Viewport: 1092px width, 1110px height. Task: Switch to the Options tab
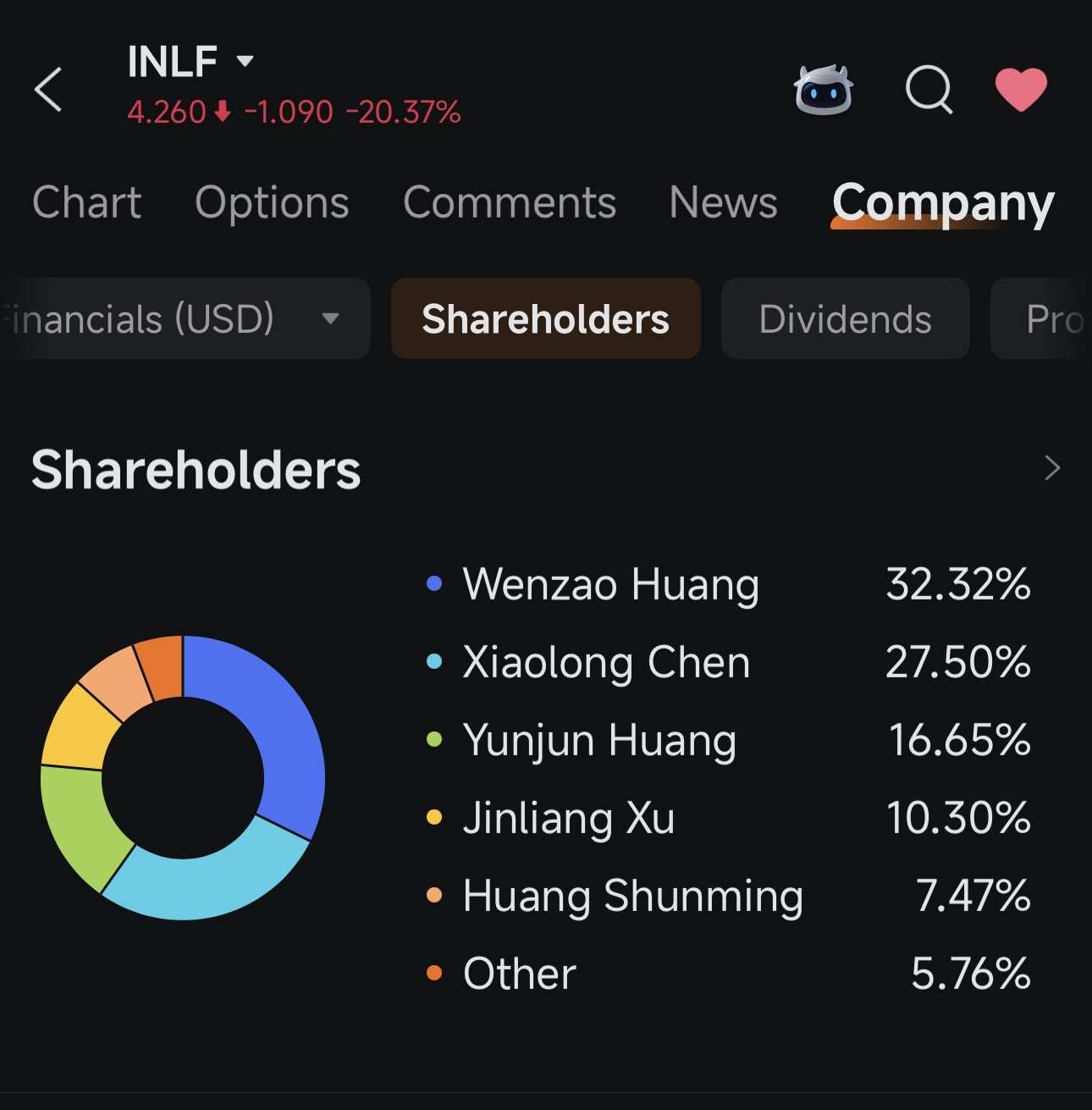272,202
